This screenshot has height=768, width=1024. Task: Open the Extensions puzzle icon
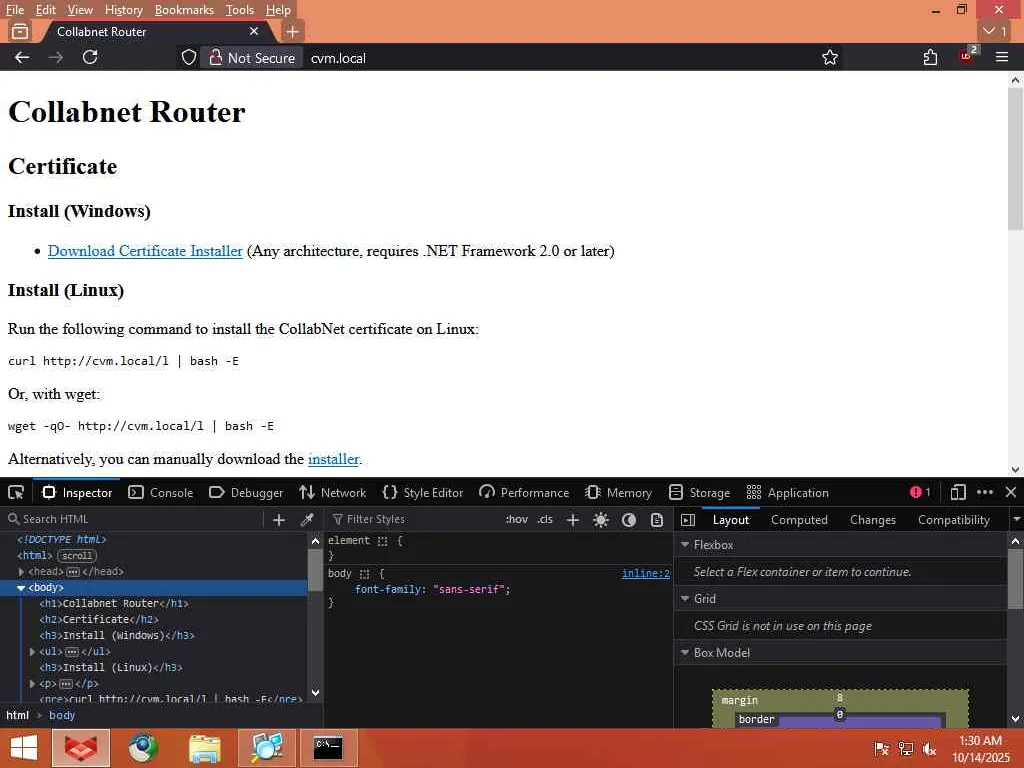coord(931,57)
